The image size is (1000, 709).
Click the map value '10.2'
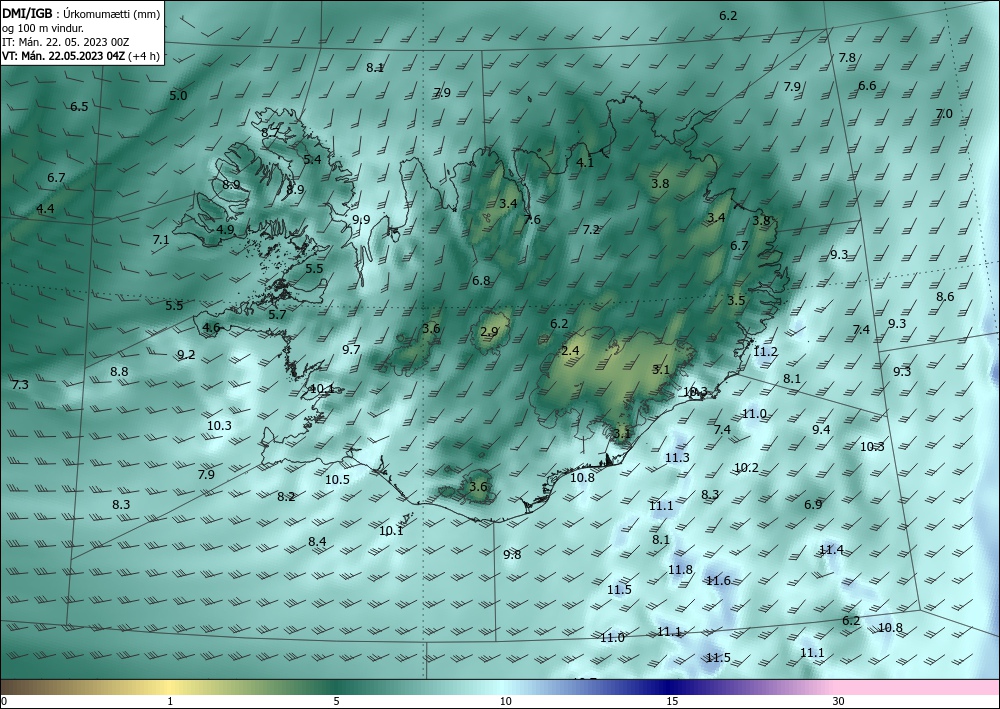746,467
